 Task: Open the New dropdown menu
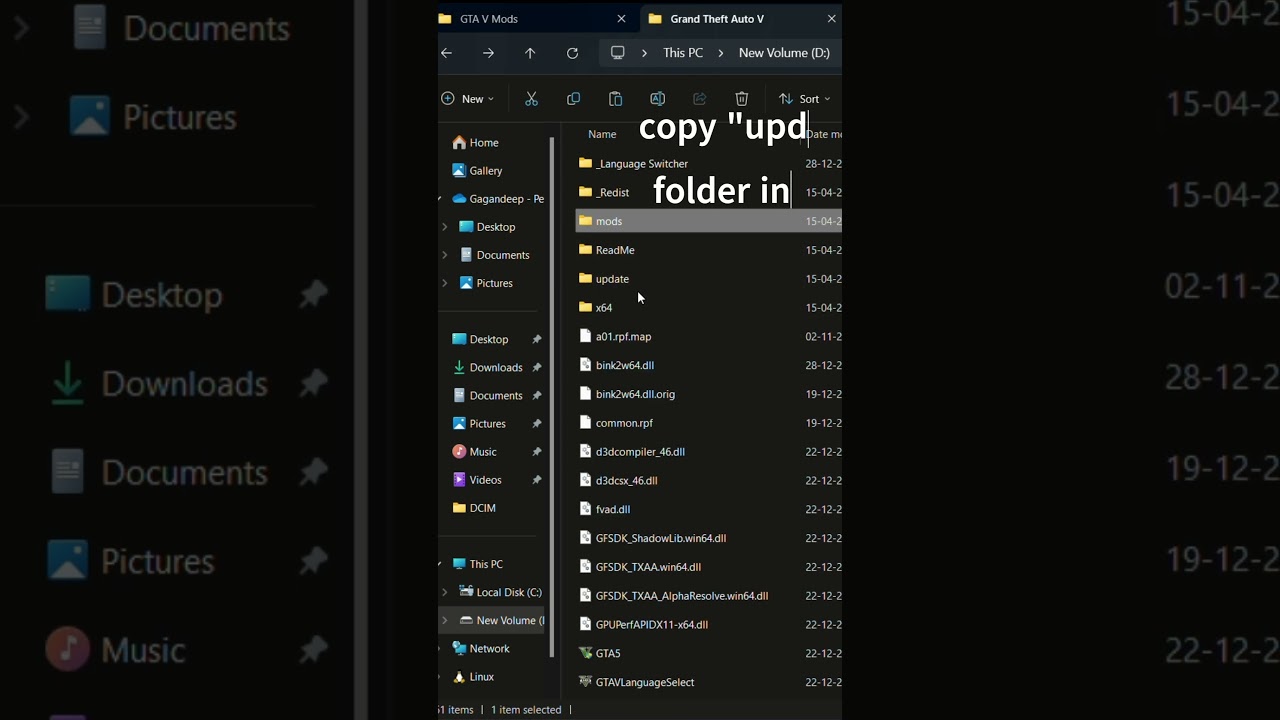(x=468, y=99)
